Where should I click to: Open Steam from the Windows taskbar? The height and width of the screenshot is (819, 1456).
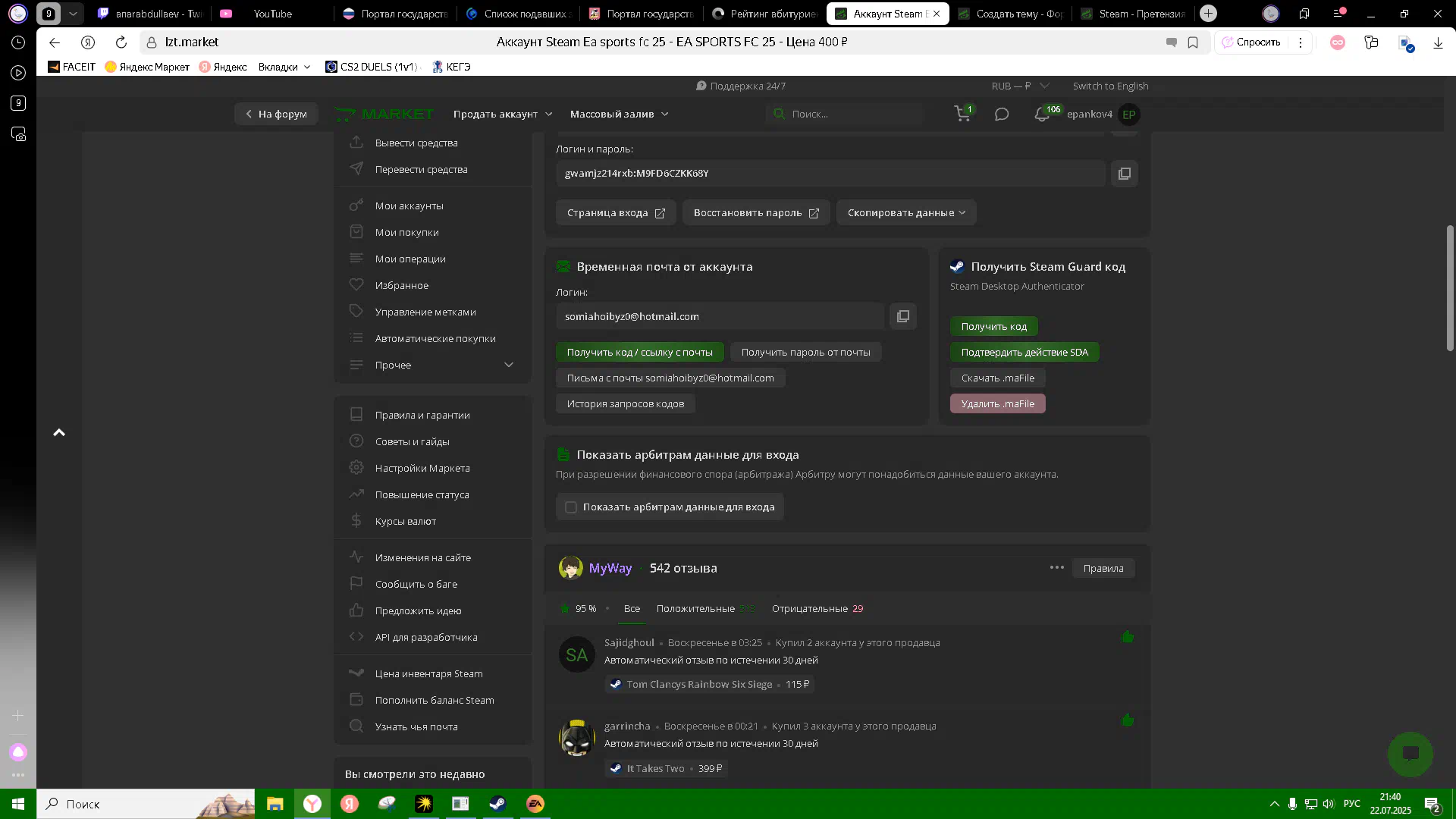[497, 804]
